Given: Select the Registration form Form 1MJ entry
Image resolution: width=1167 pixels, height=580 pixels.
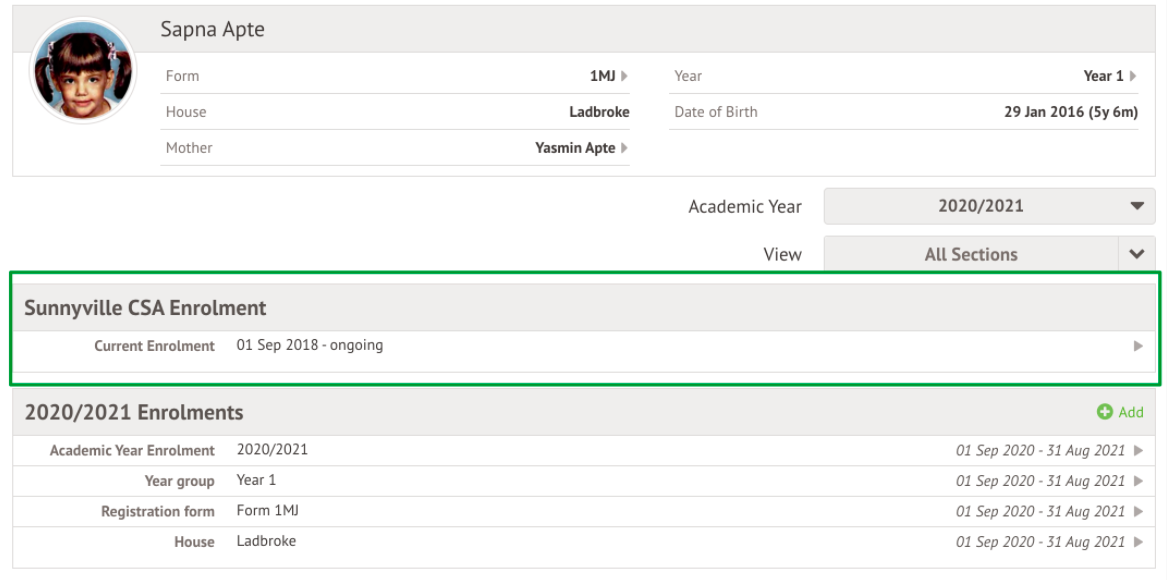Looking at the screenshot, I should click(268, 511).
